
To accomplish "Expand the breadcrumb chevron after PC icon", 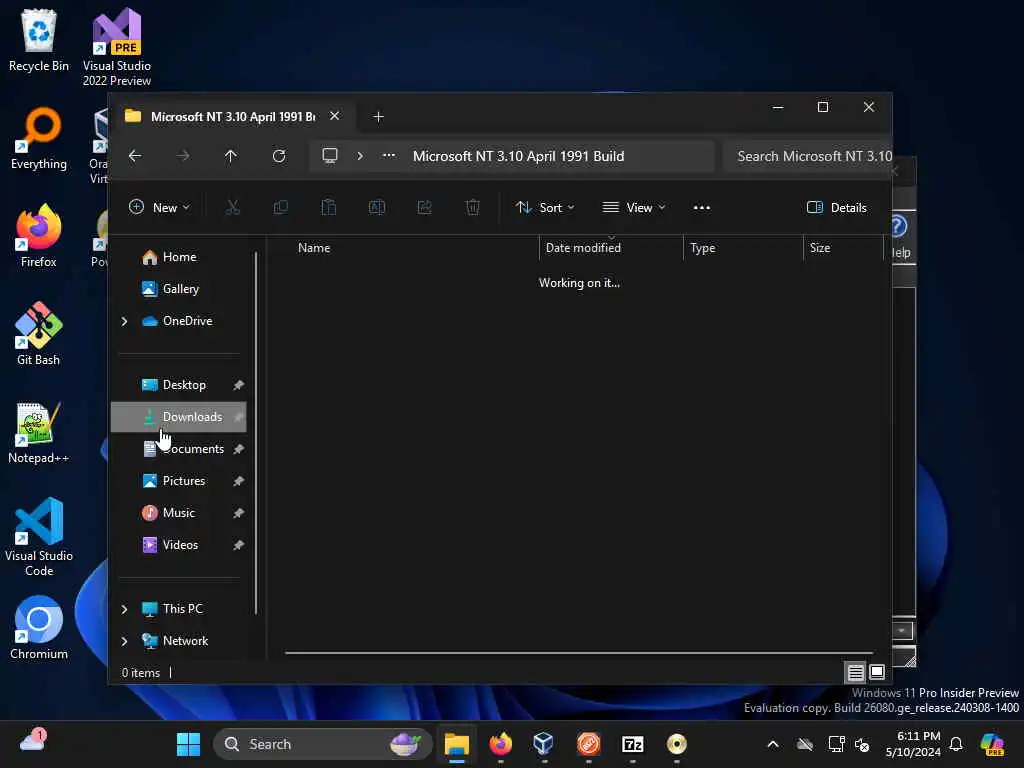I will 360,156.
